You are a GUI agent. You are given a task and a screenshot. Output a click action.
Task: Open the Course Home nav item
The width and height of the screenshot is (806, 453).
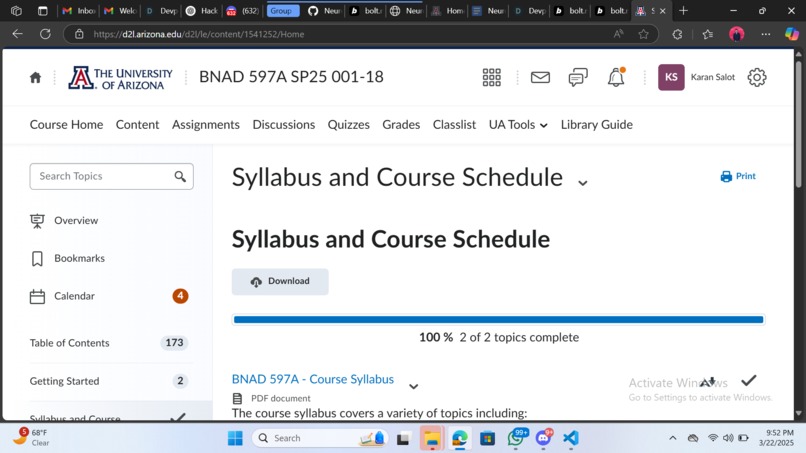66,124
